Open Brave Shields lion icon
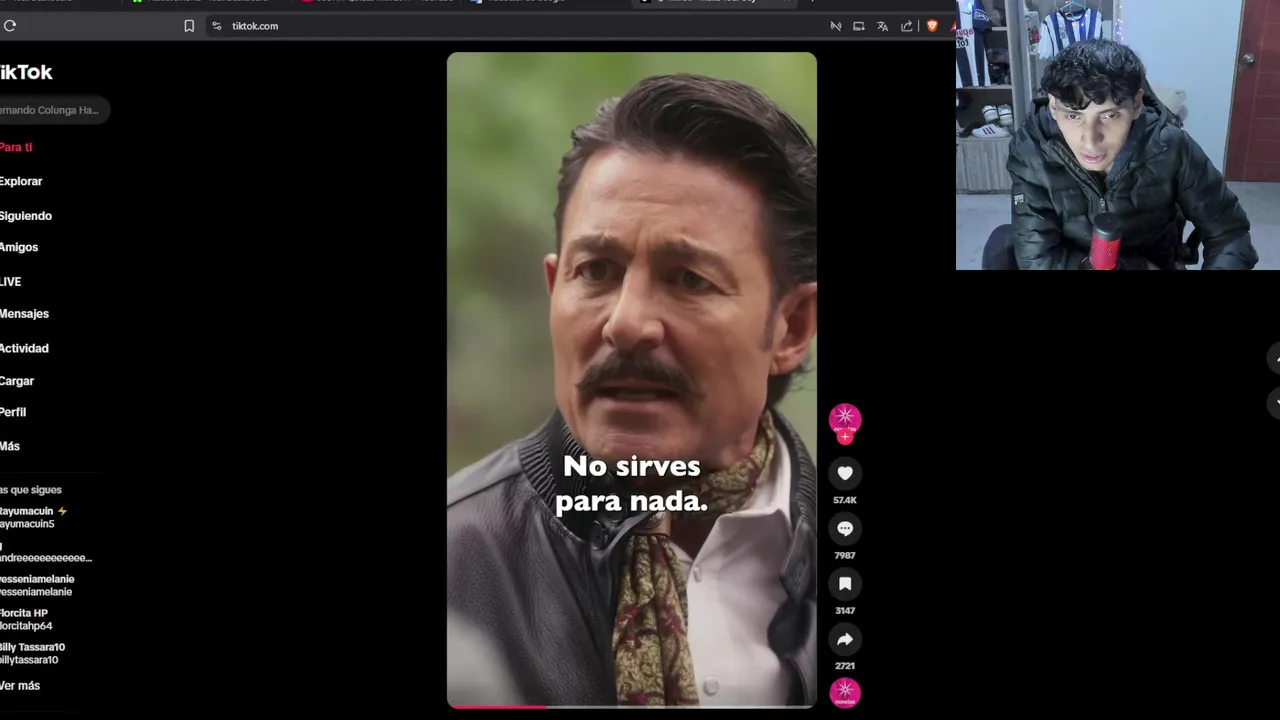Viewport: 1280px width, 720px height. click(x=932, y=26)
